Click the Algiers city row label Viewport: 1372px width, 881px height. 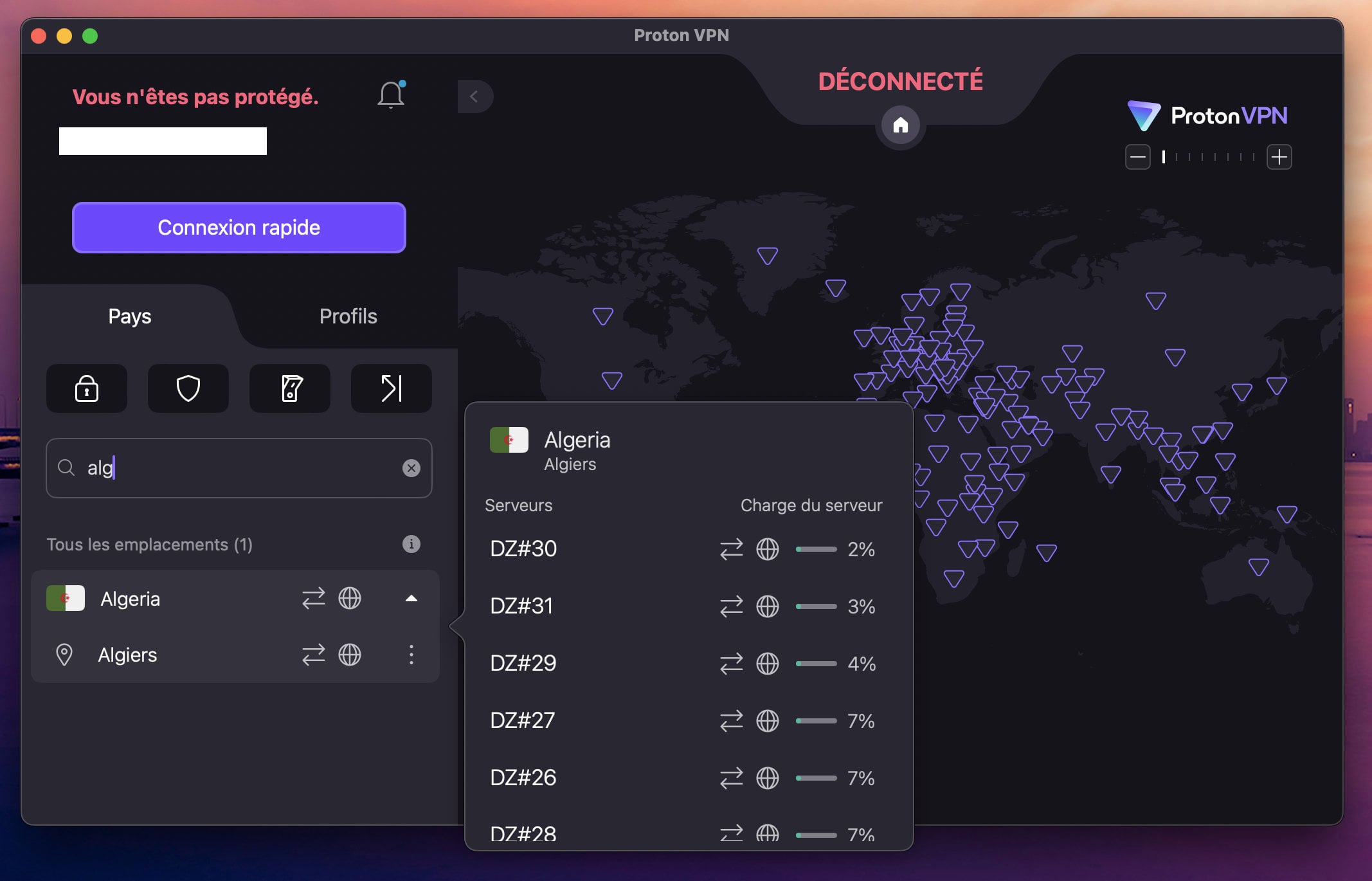click(x=127, y=655)
